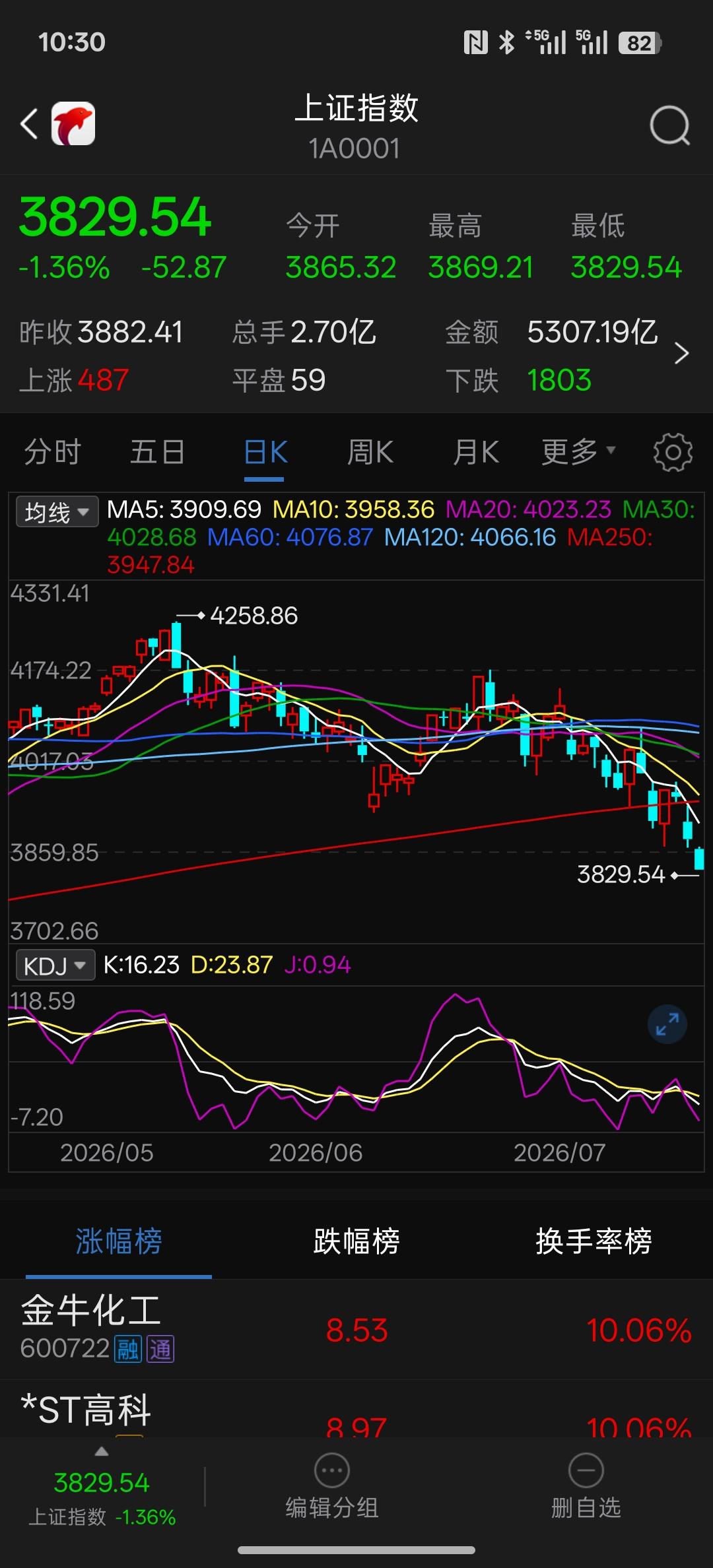This screenshot has height=1568, width=713.
Task: Tap the MA5: 3909.69 legend
Action: point(184,509)
